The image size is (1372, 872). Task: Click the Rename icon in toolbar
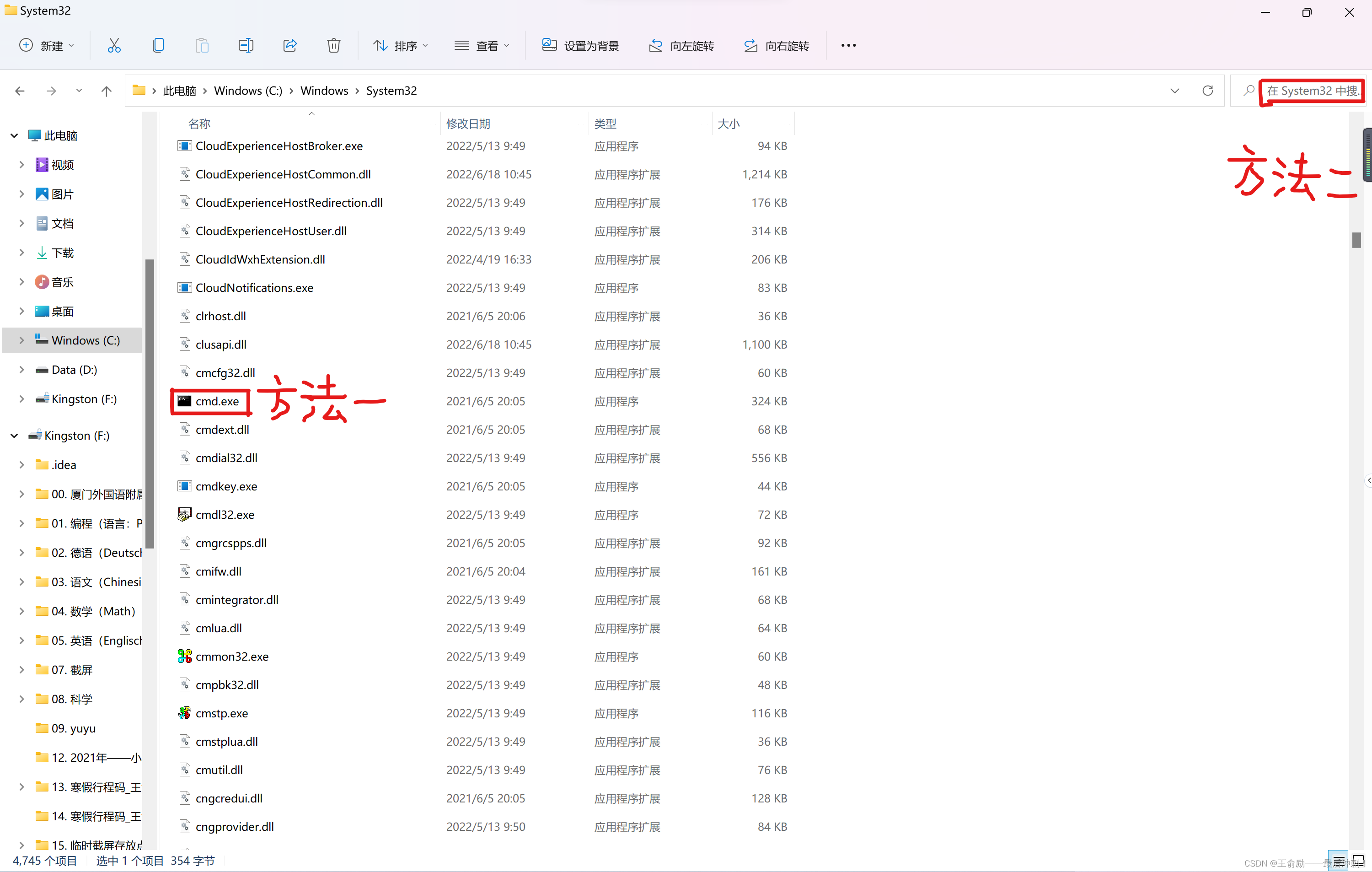tap(246, 46)
